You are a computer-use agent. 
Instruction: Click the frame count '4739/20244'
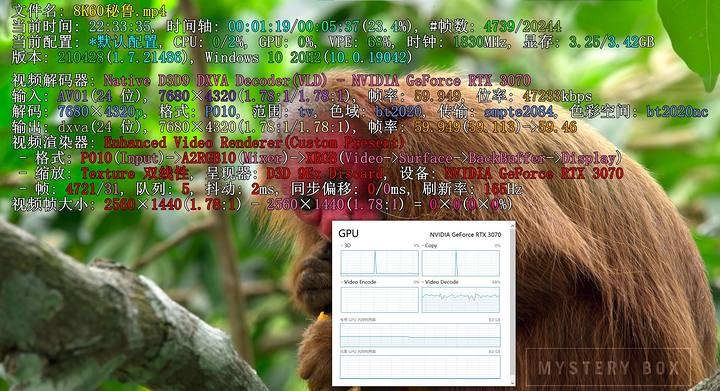522,26
